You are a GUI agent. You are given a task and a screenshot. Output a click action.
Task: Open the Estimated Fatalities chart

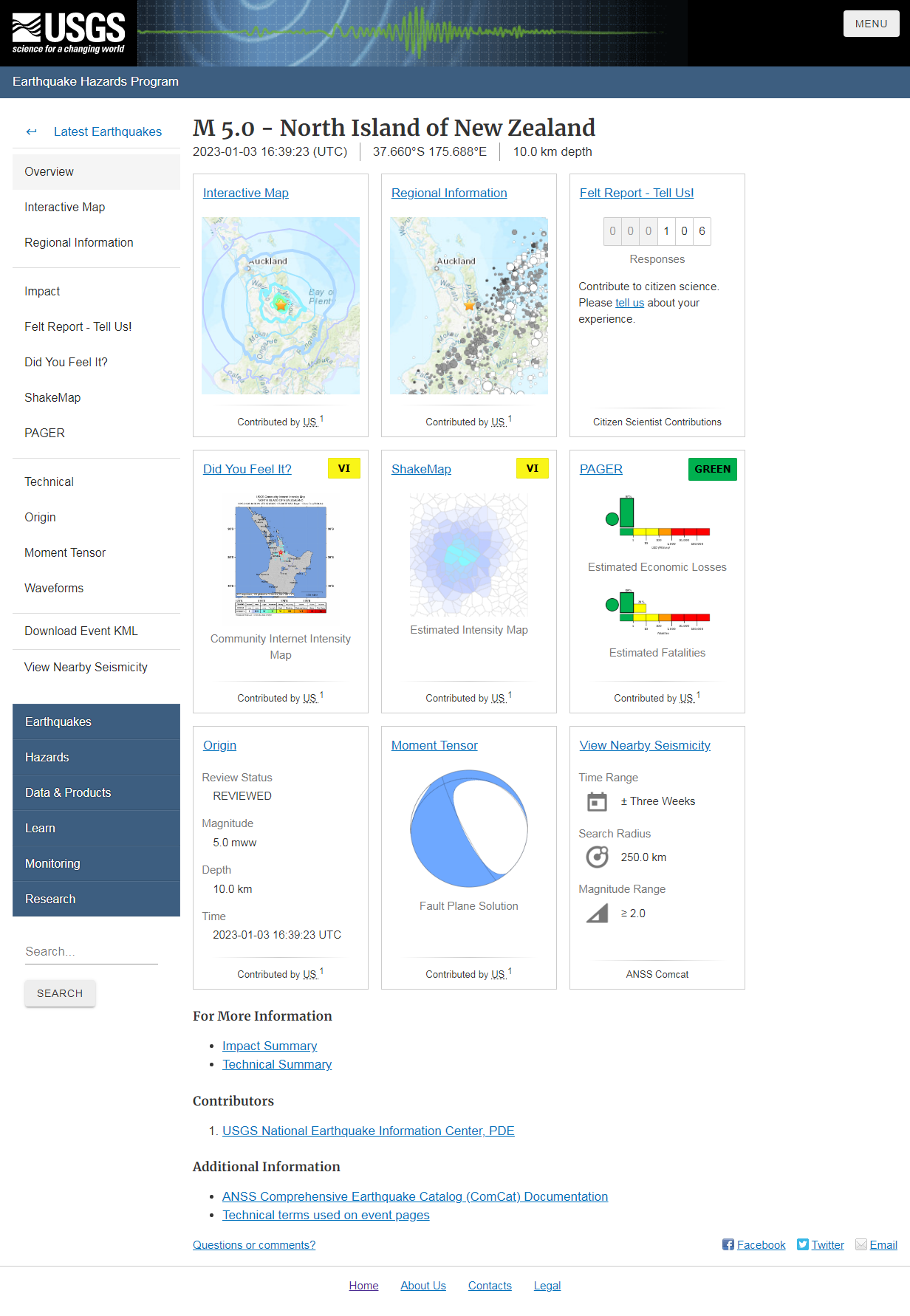point(657,611)
